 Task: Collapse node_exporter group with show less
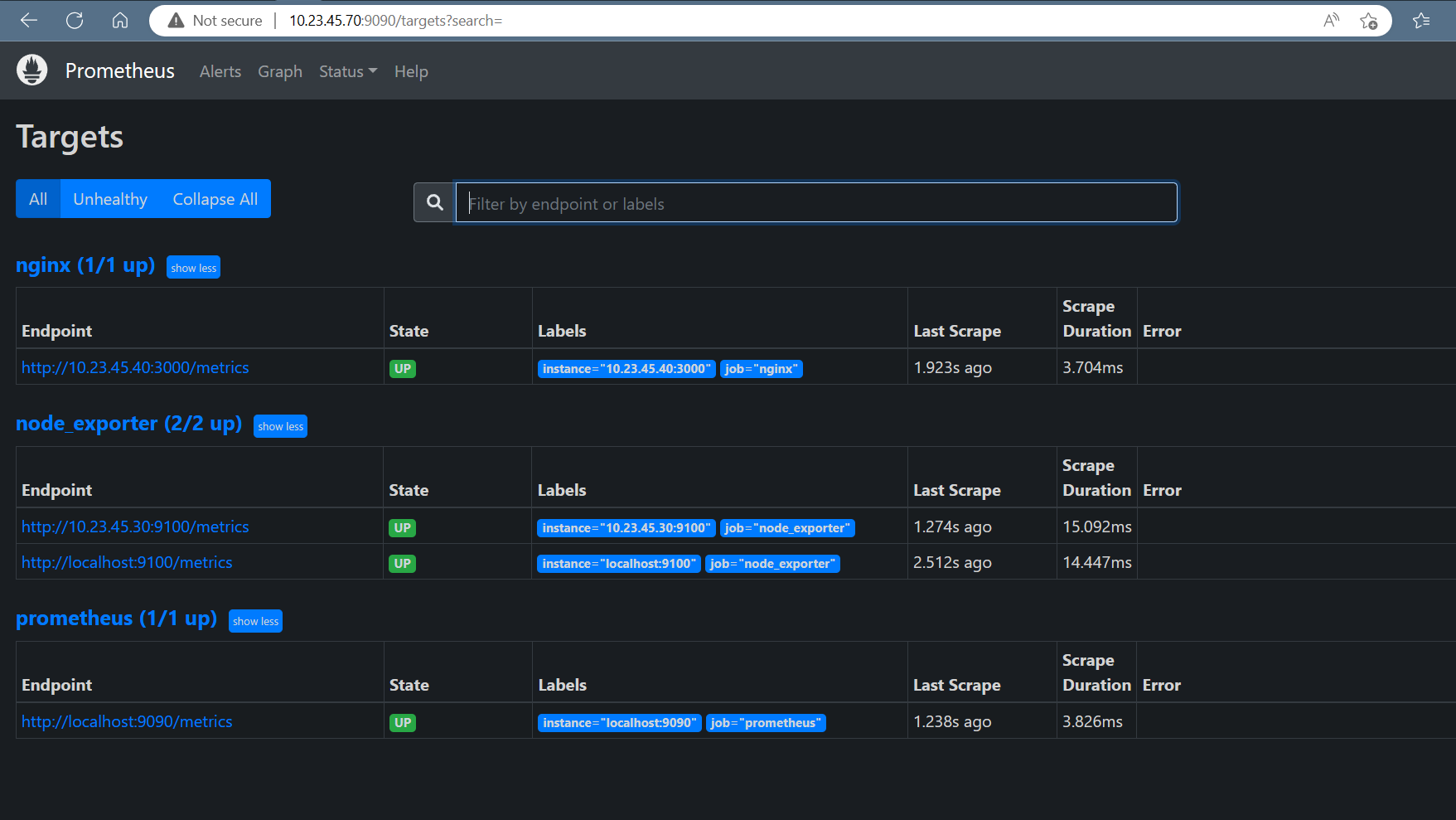click(280, 426)
